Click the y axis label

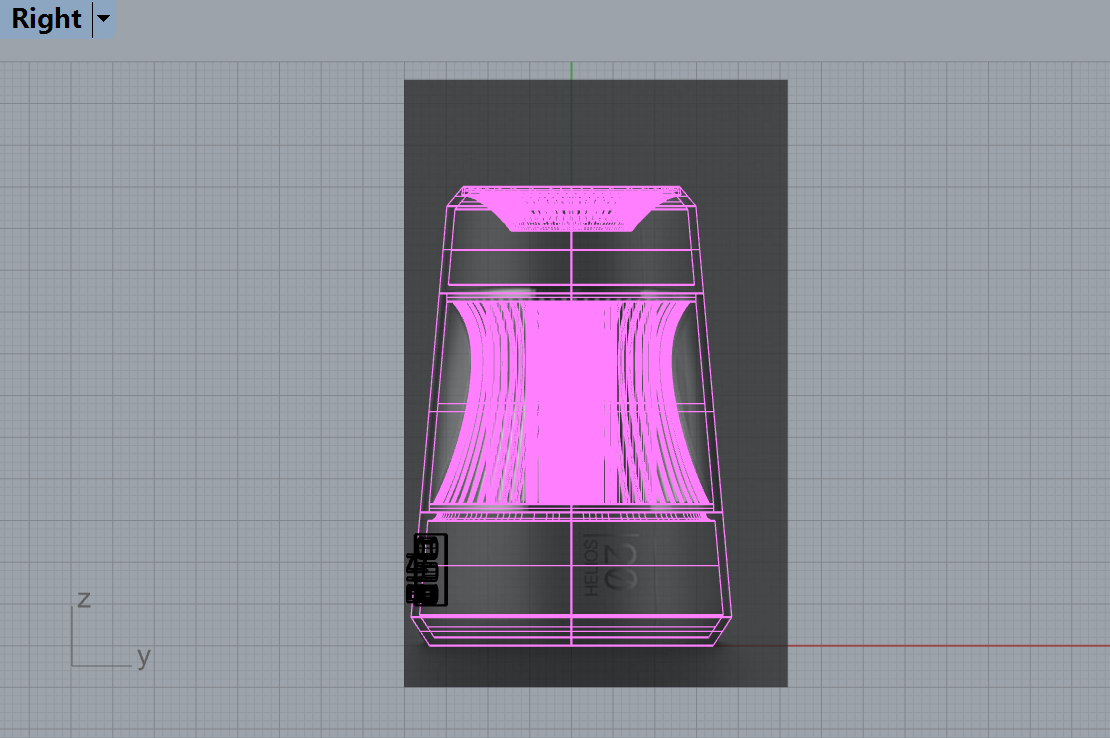coord(143,657)
